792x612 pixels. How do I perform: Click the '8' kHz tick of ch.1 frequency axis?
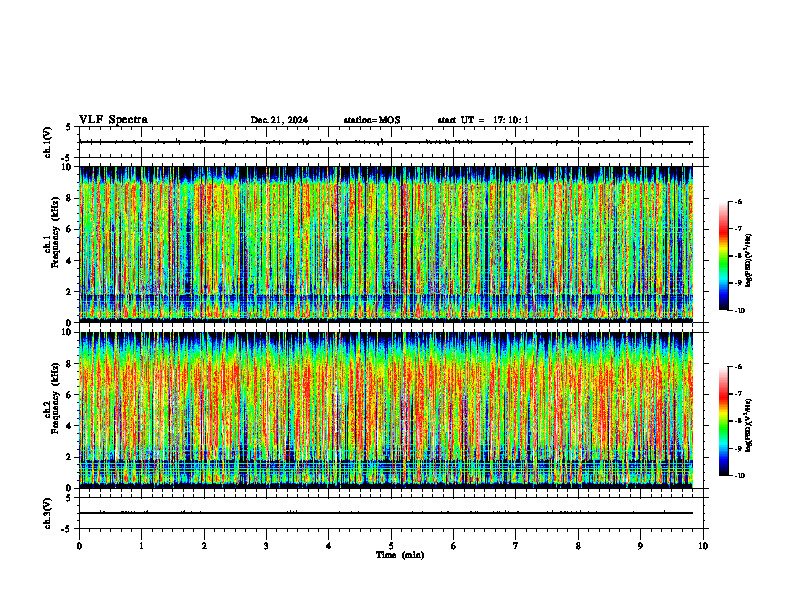(70, 198)
